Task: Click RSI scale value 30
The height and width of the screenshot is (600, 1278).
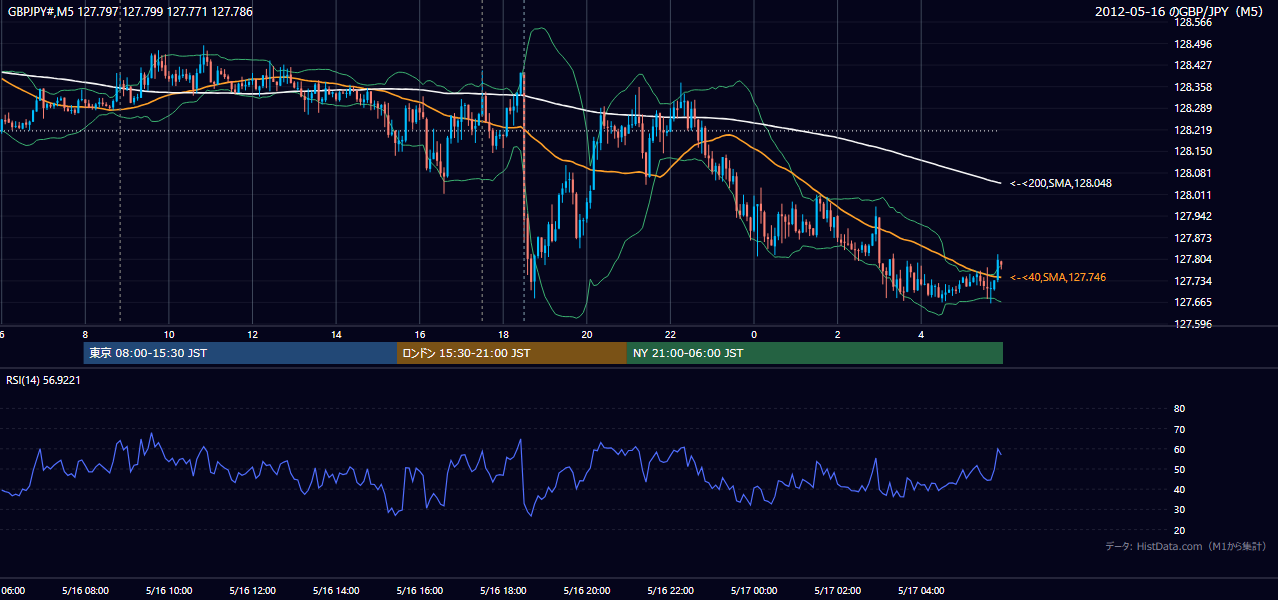Action: click(x=1179, y=510)
